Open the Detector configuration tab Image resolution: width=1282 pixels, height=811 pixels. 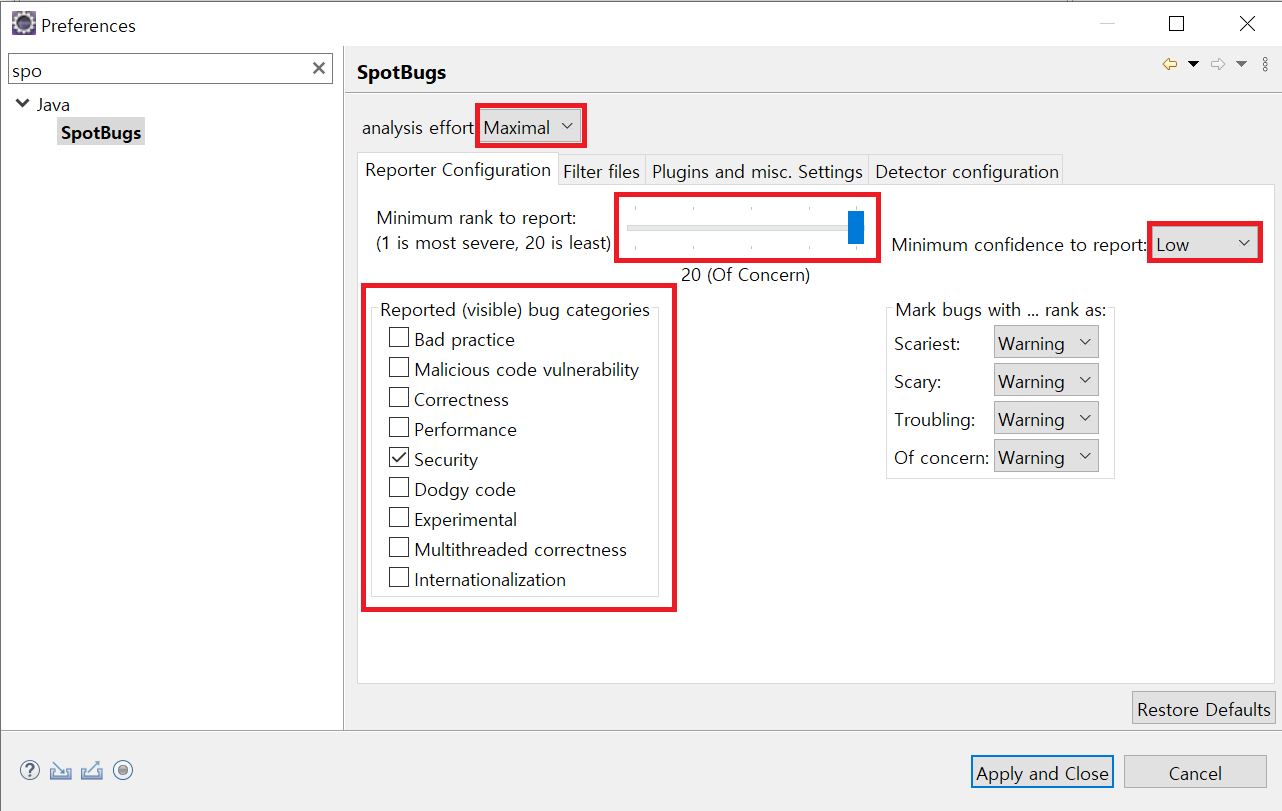(x=966, y=171)
